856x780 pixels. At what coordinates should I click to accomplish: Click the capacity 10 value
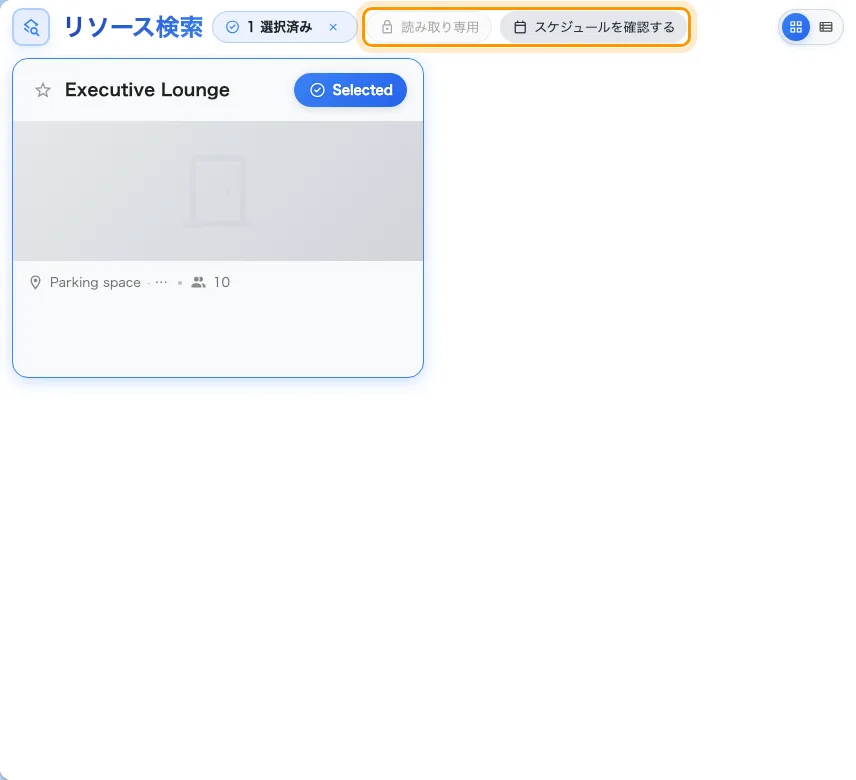[x=222, y=282]
